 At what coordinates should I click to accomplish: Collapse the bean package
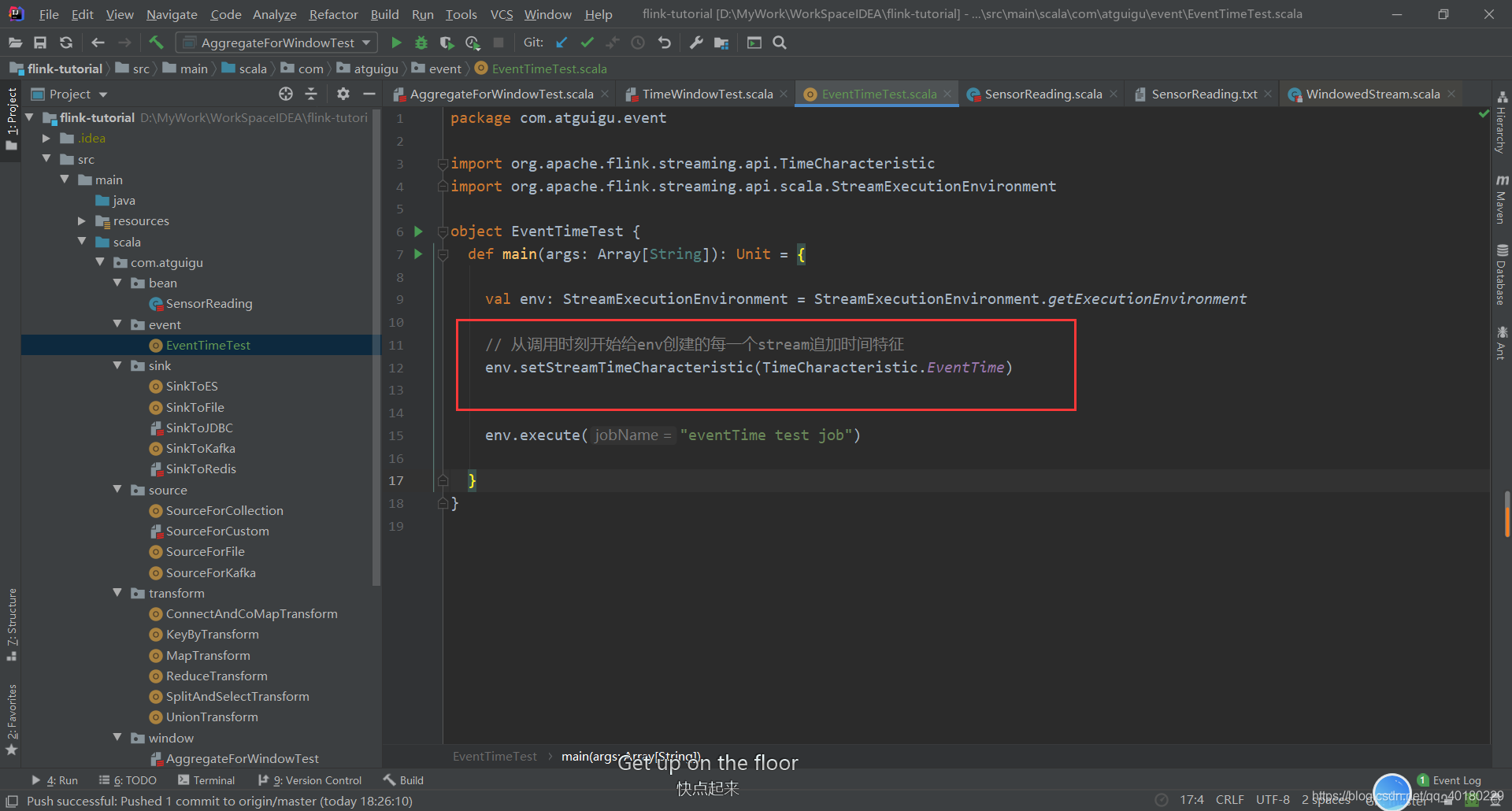(x=117, y=283)
